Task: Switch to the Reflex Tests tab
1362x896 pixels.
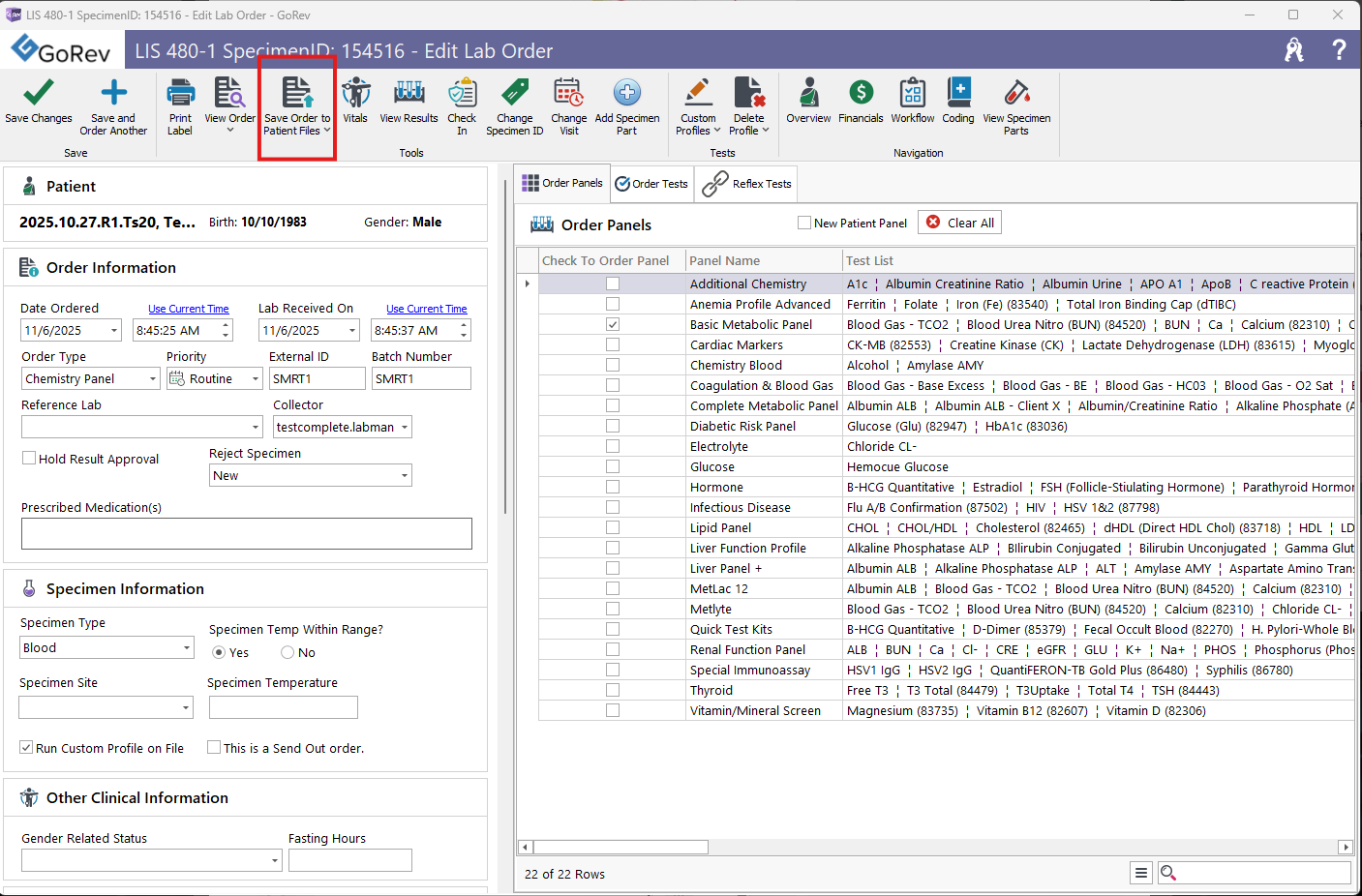Action: coord(746,184)
